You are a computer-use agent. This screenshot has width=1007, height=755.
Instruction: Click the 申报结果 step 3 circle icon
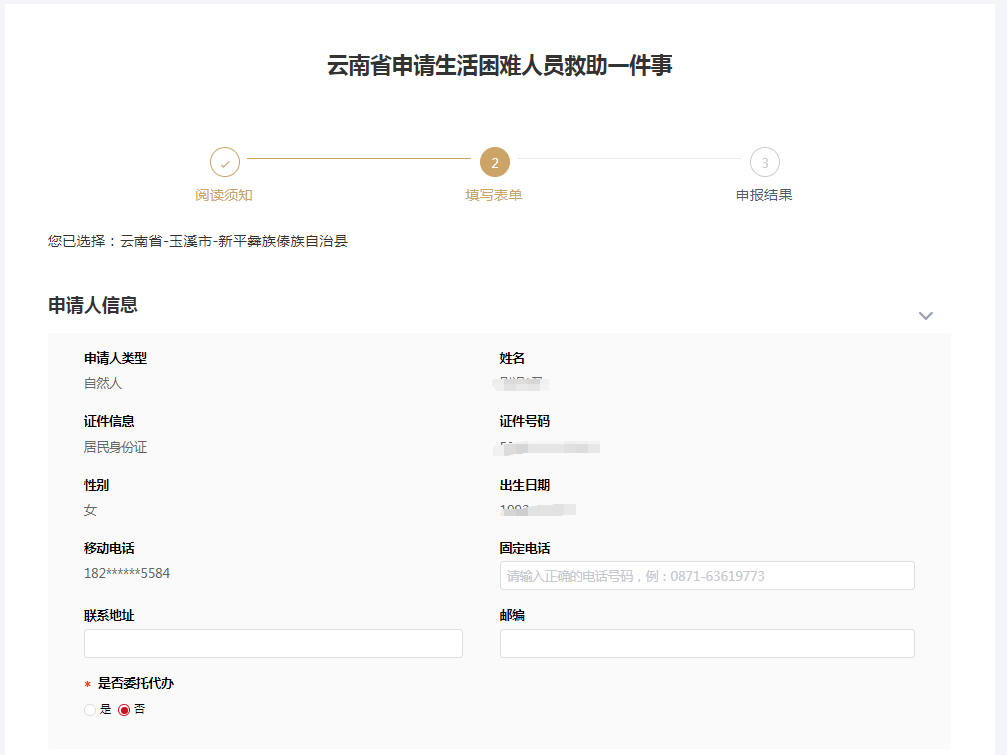pos(764,162)
